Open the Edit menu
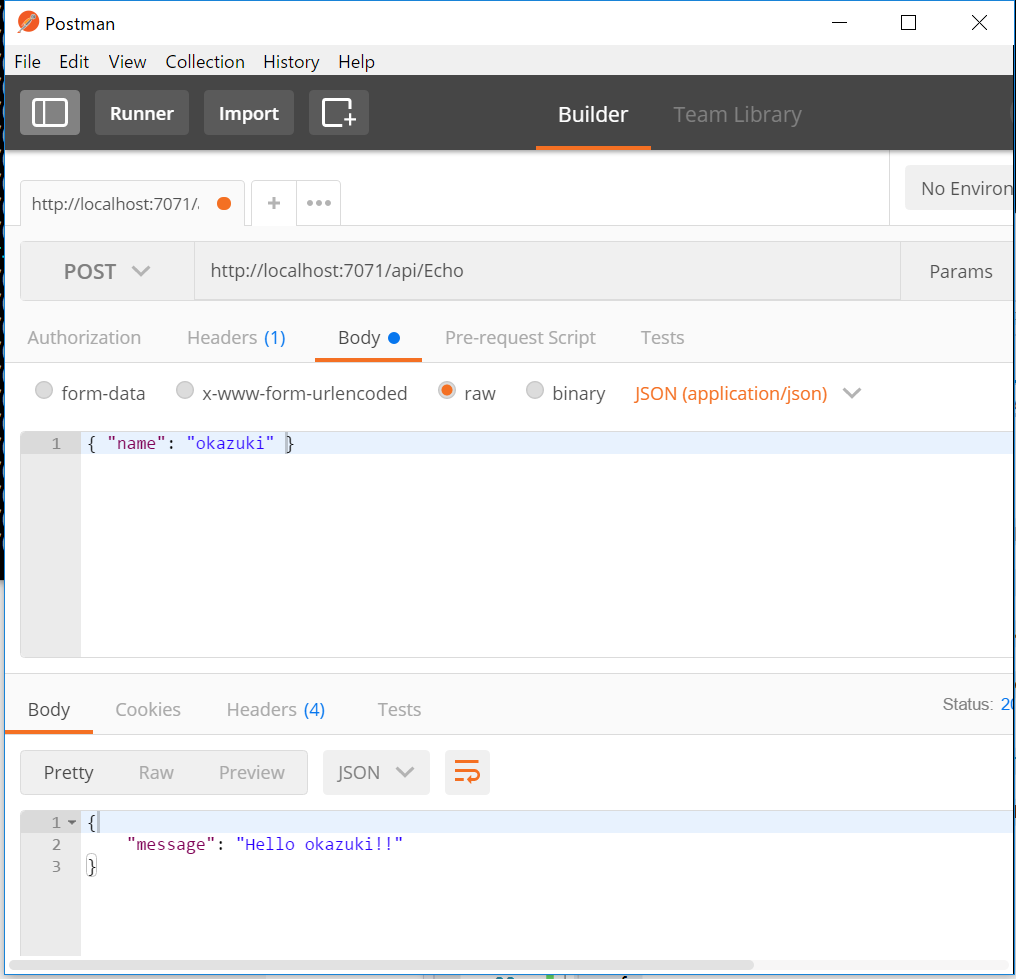 coord(74,62)
